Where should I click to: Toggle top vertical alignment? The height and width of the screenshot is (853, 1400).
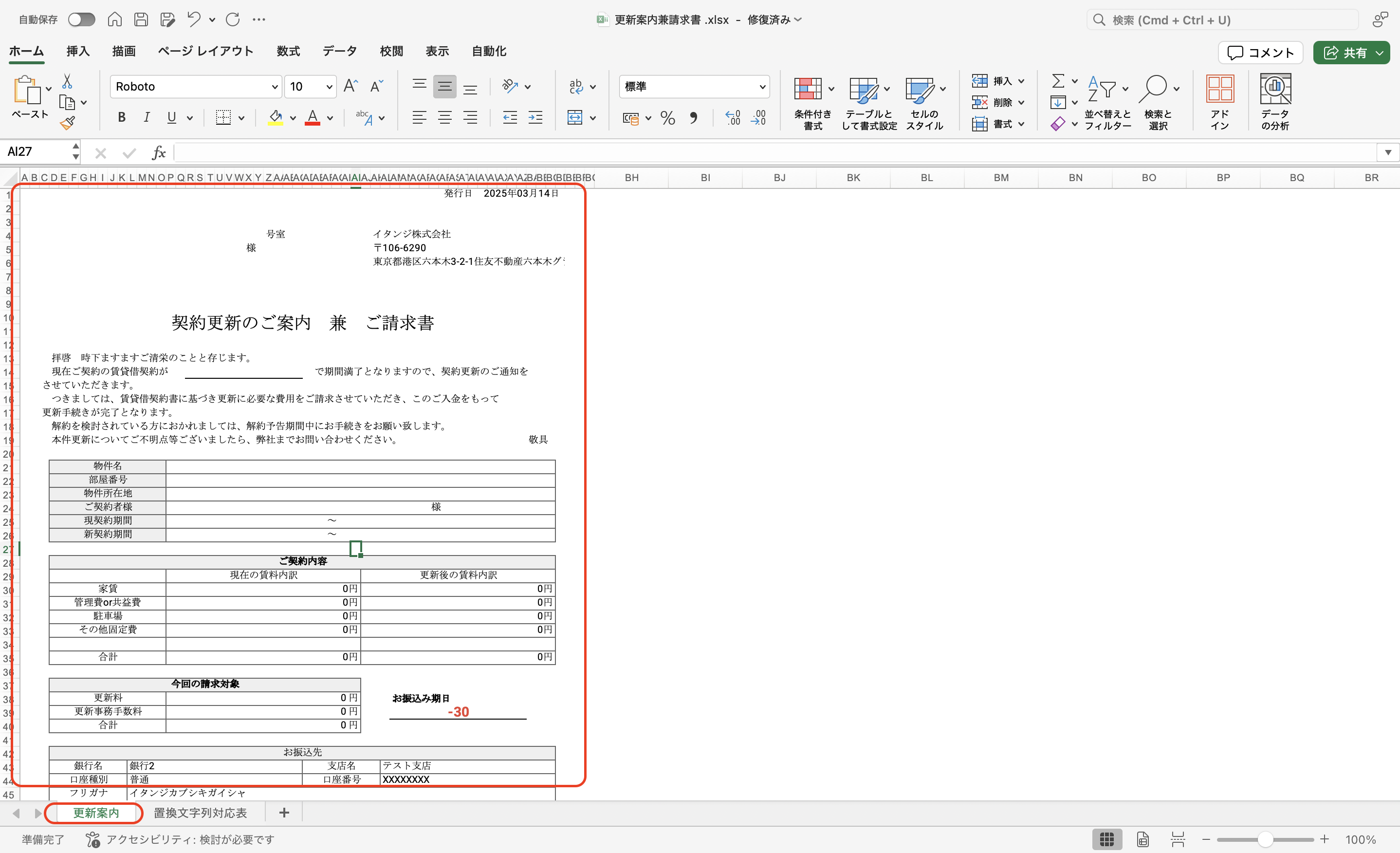pyautogui.click(x=419, y=86)
